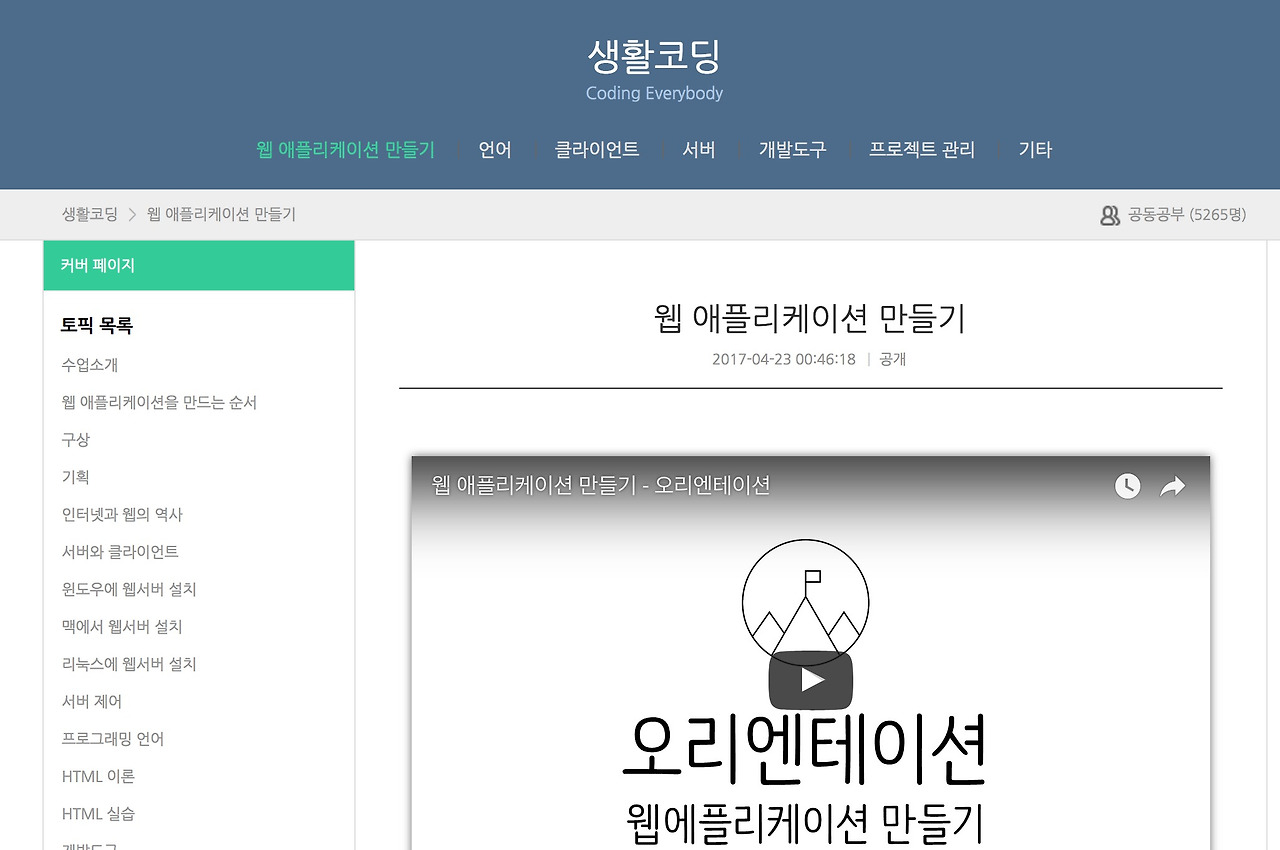
Task: Open the 언어 menu
Action: pyautogui.click(x=495, y=149)
